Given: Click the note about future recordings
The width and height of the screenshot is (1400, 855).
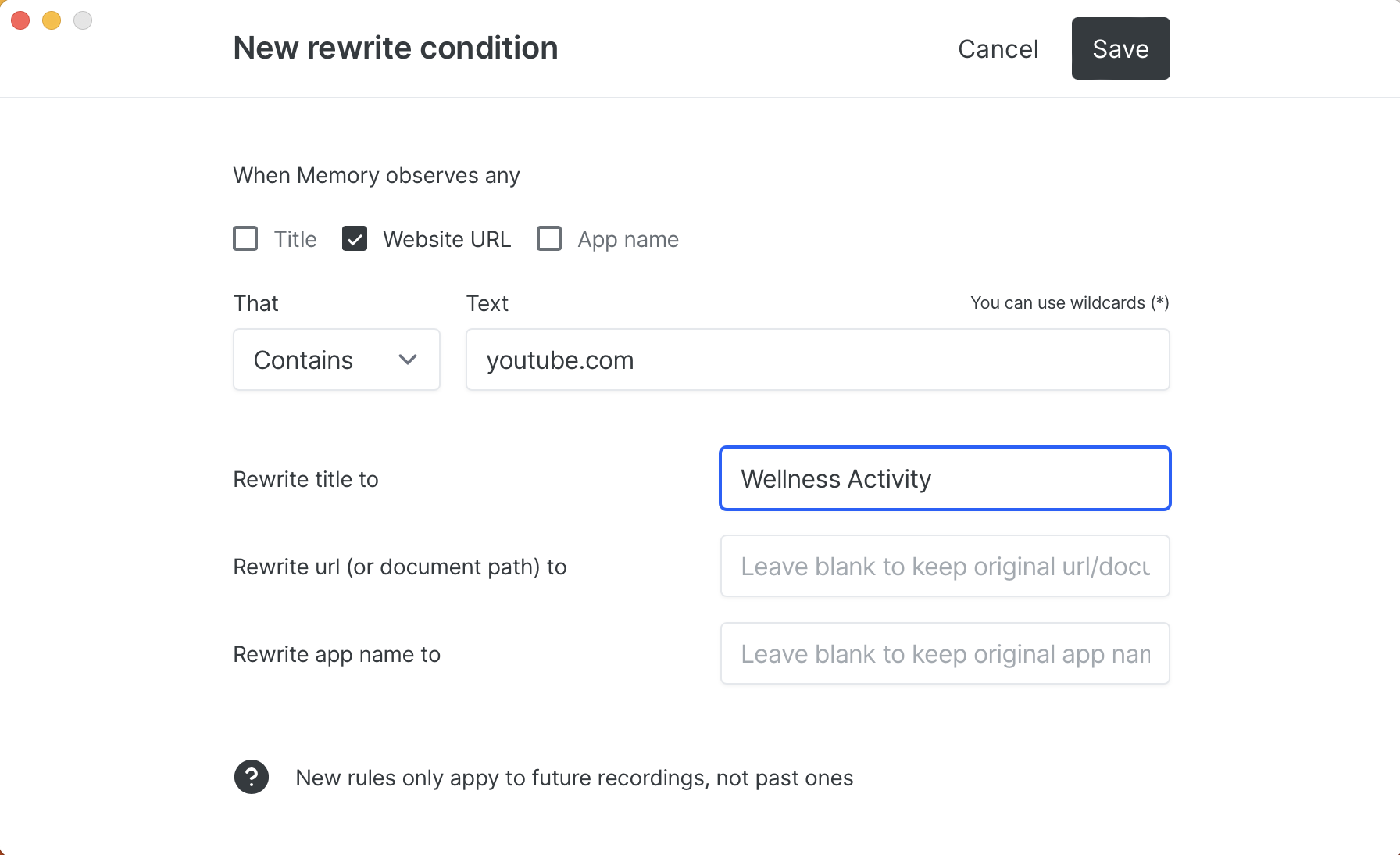Looking at the screenshot, I should 574,777.
